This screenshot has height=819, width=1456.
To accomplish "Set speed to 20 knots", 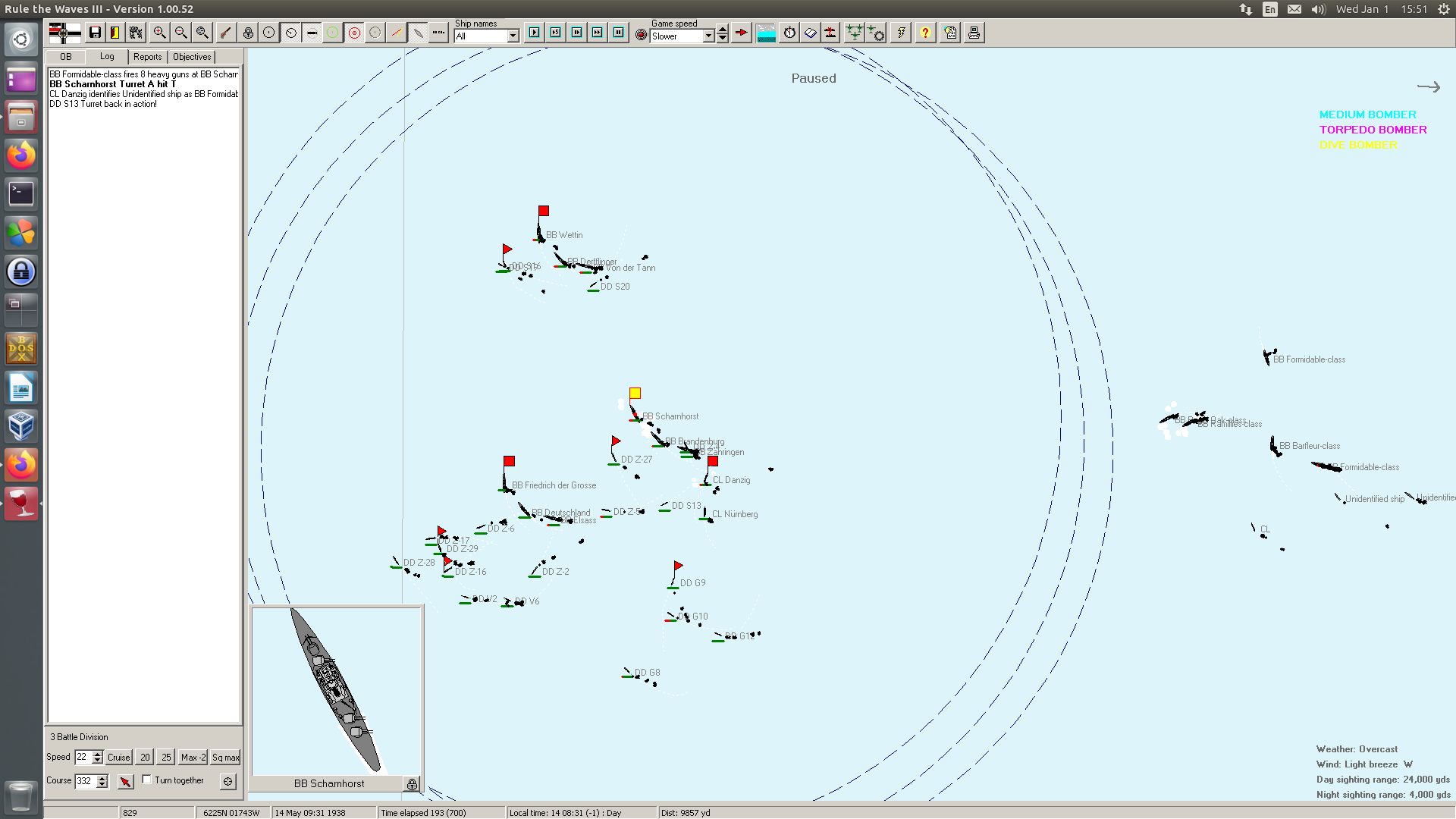I will [x=145, y=757].
